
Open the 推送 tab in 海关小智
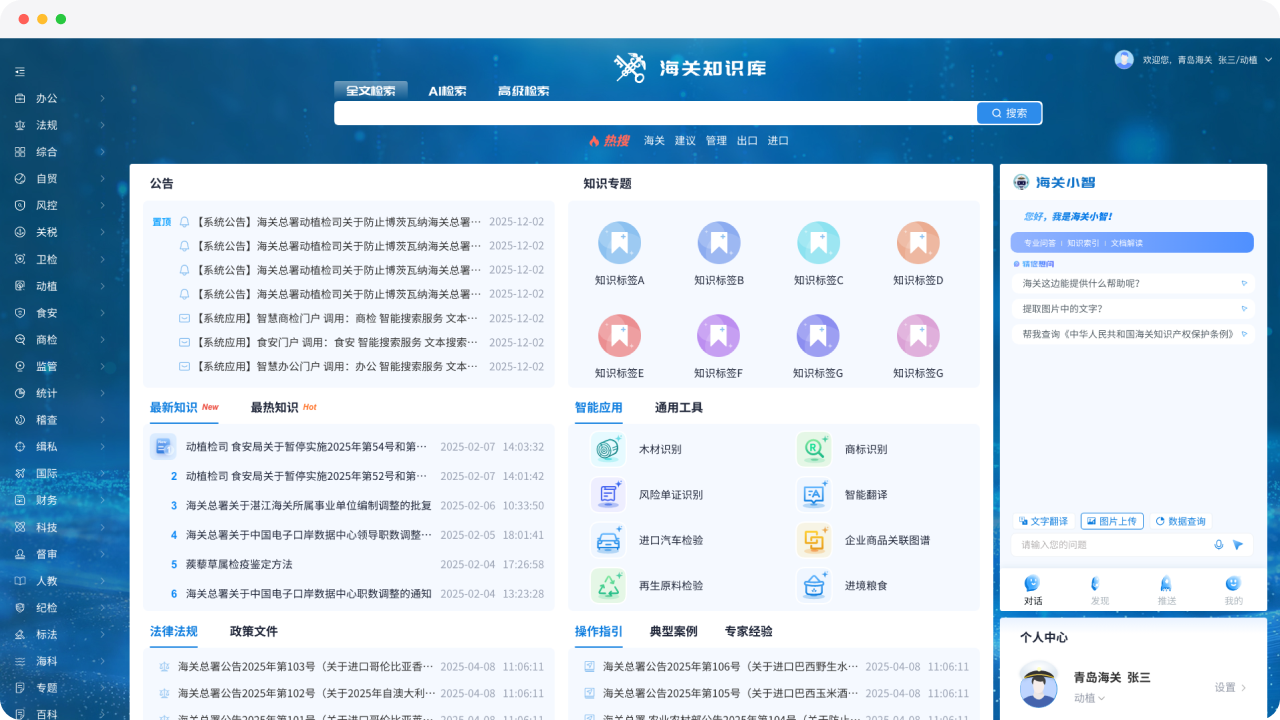[x=1167, y=591]
